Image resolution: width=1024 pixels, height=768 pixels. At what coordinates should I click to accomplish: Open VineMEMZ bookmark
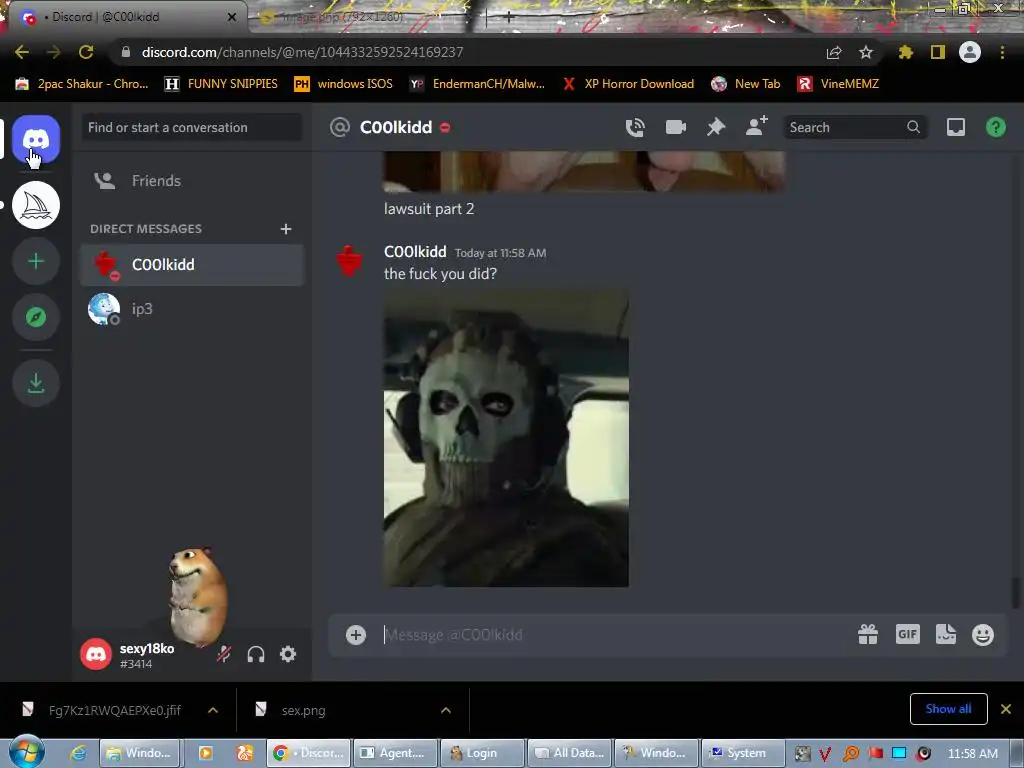tap(839, 84)
